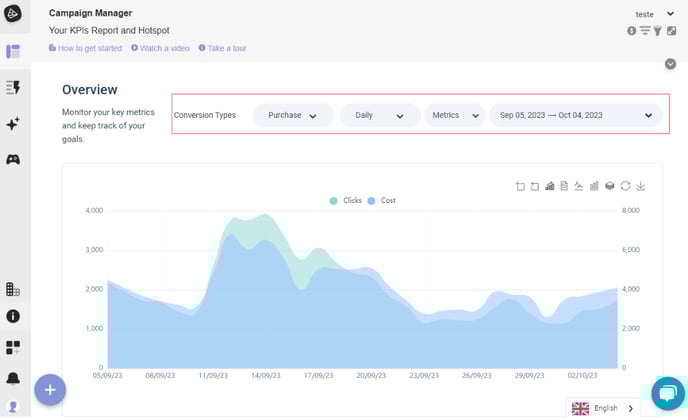
Task: Click the expand fullscreen icon in header
Action: [671, 31]
